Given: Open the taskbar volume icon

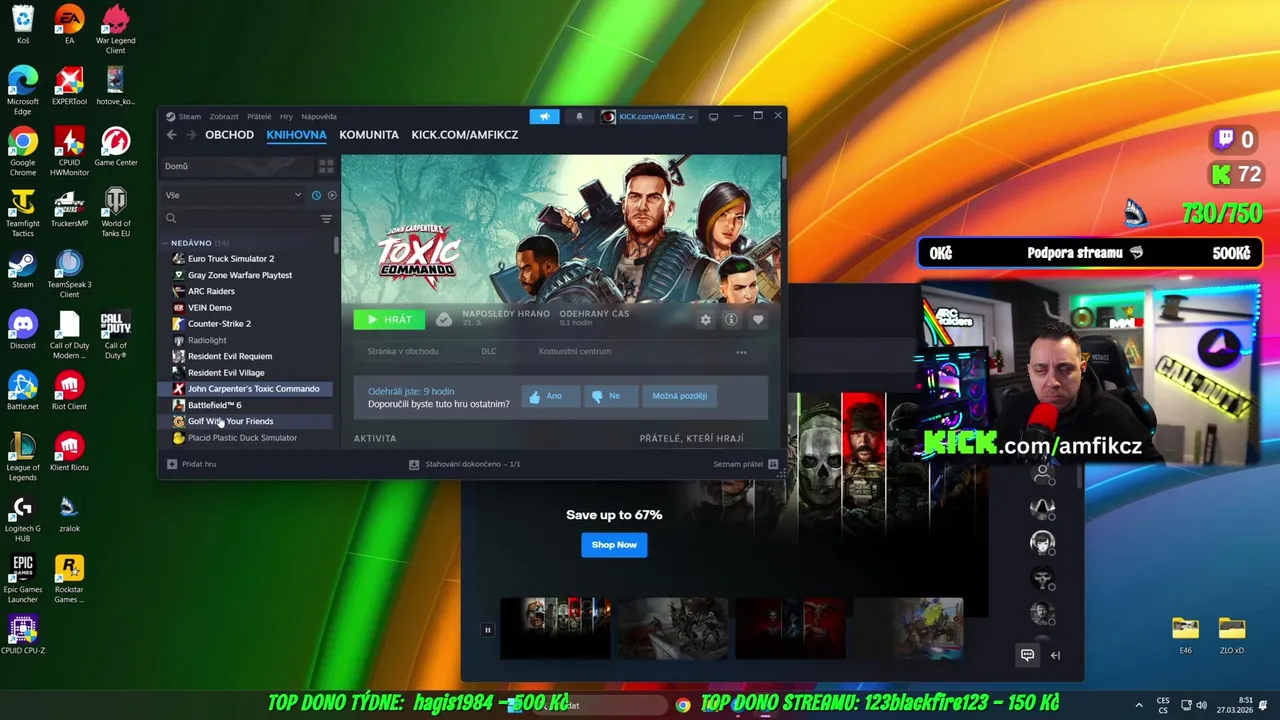Looking at the screenshot, I should click(x=1201, y=705).
